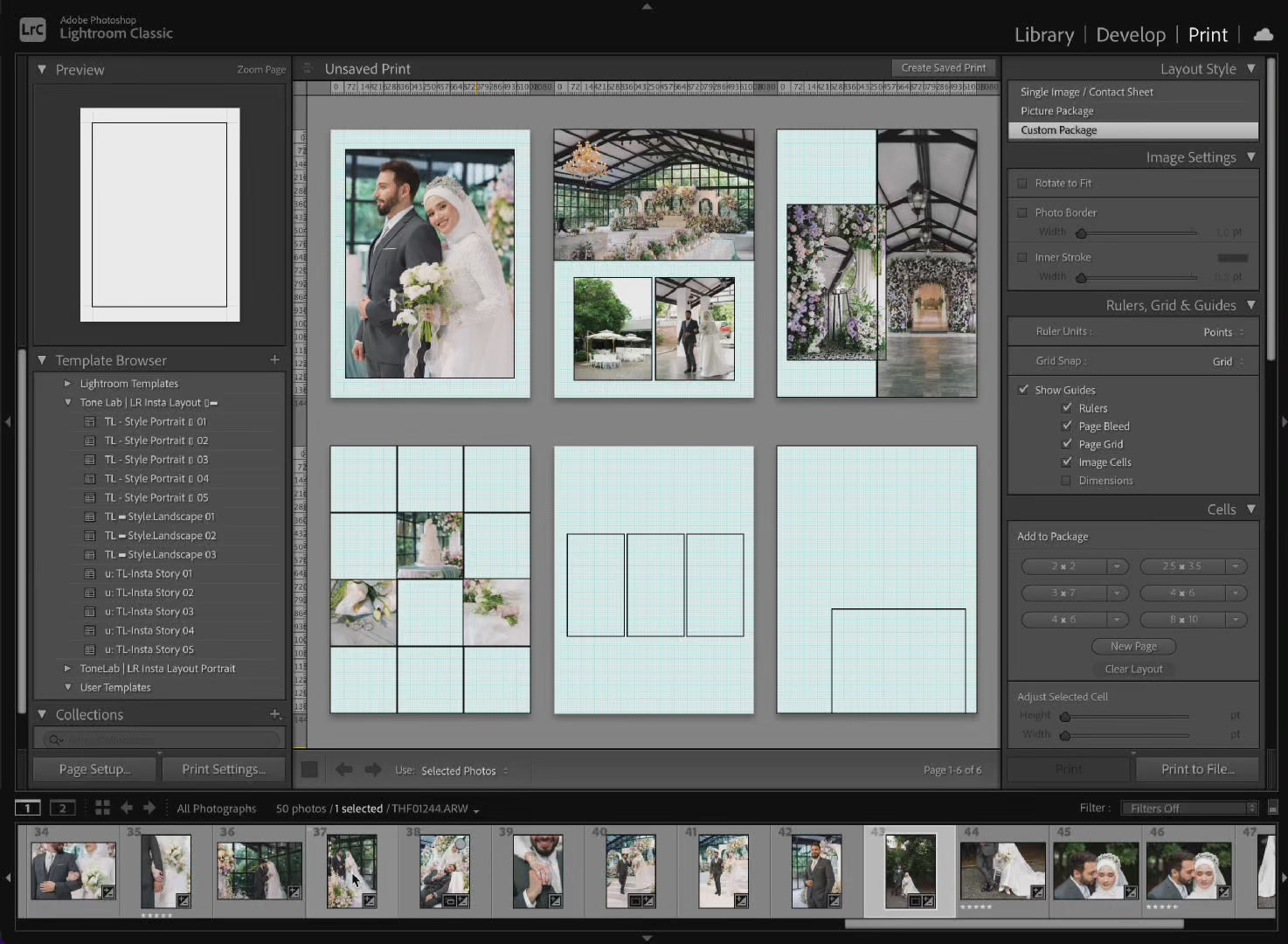Screen dimensions: 1288x944
Task: Enable the Photo Border checkbox
Action: (x=1022, y=212)
